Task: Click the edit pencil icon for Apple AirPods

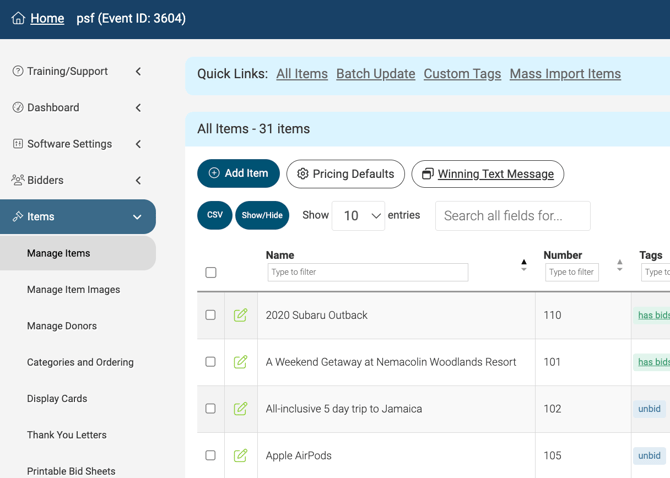Action: [x=240, y=455]
